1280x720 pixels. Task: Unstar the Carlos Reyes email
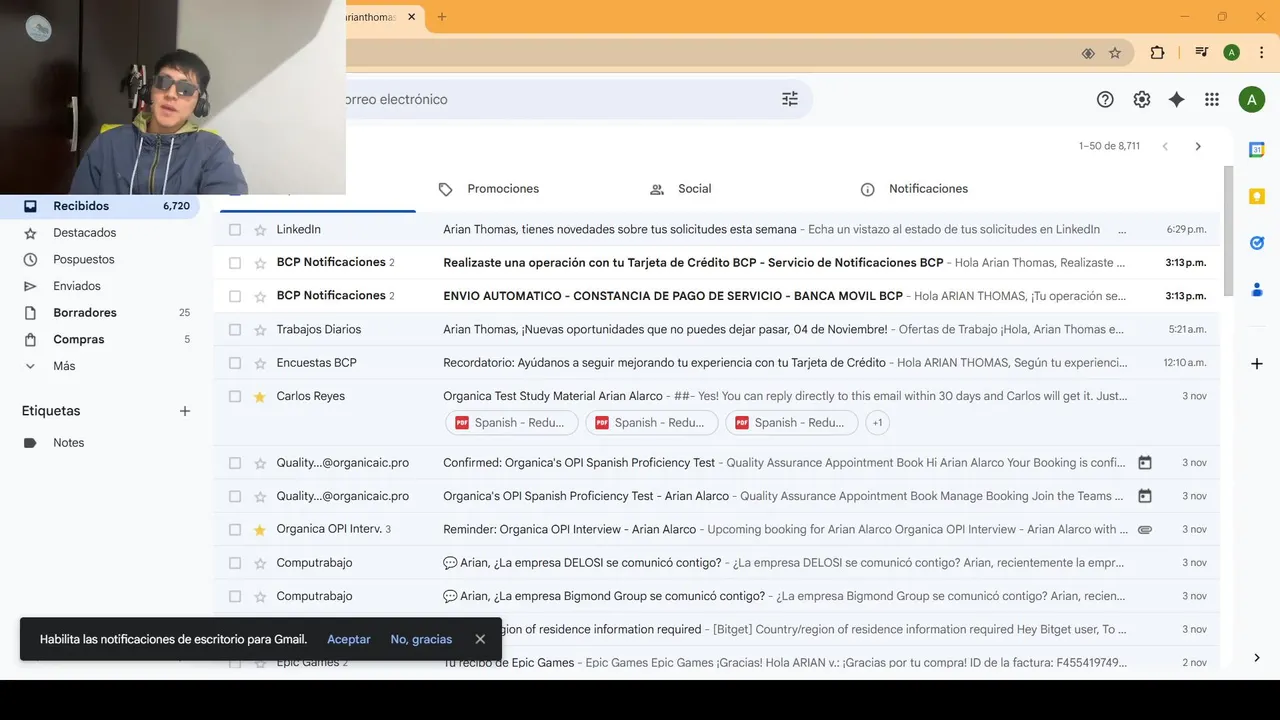click(260, 397)
